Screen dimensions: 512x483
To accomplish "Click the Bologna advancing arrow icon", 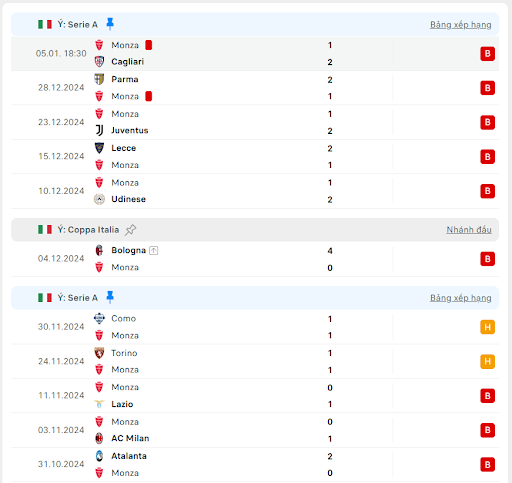I will point(153,250).
